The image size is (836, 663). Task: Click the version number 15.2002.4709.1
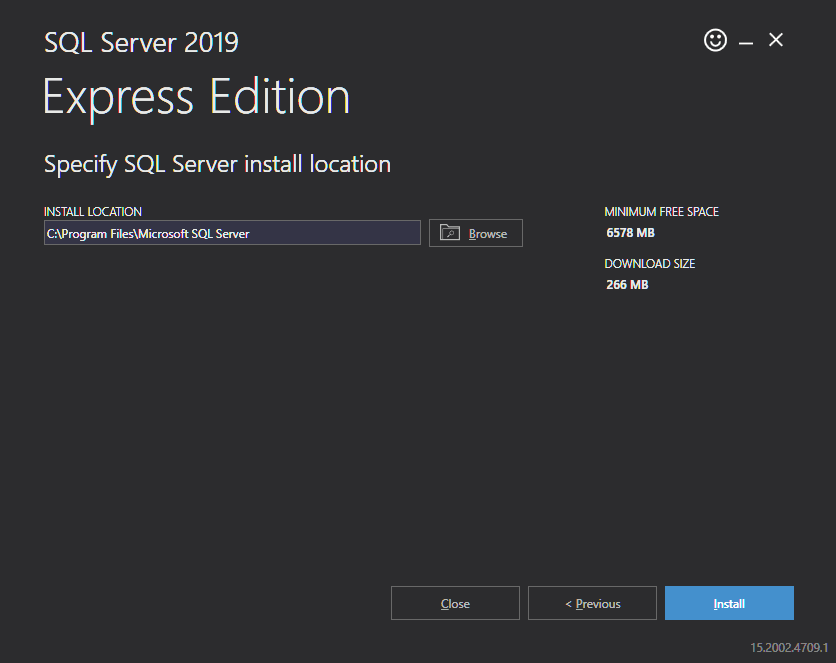tap(789, 648)
